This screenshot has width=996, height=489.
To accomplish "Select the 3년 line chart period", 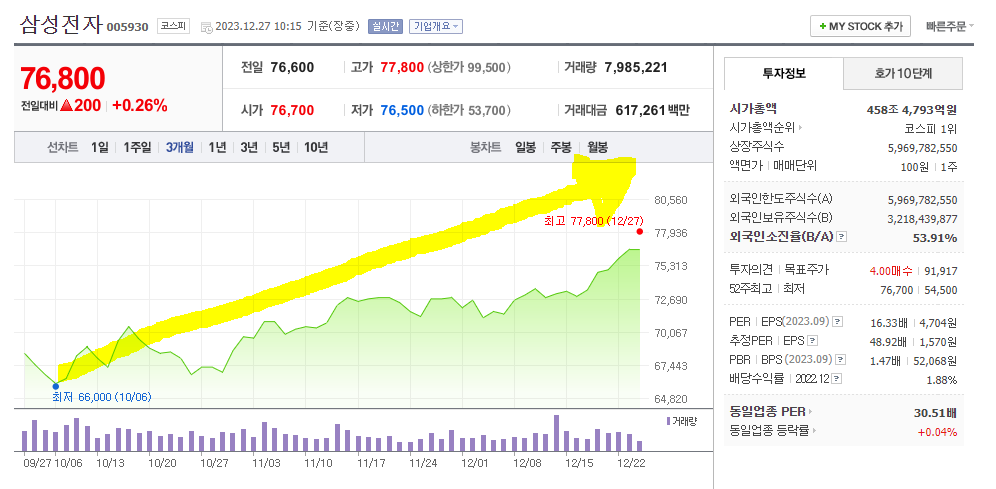I will coord(249,148).
